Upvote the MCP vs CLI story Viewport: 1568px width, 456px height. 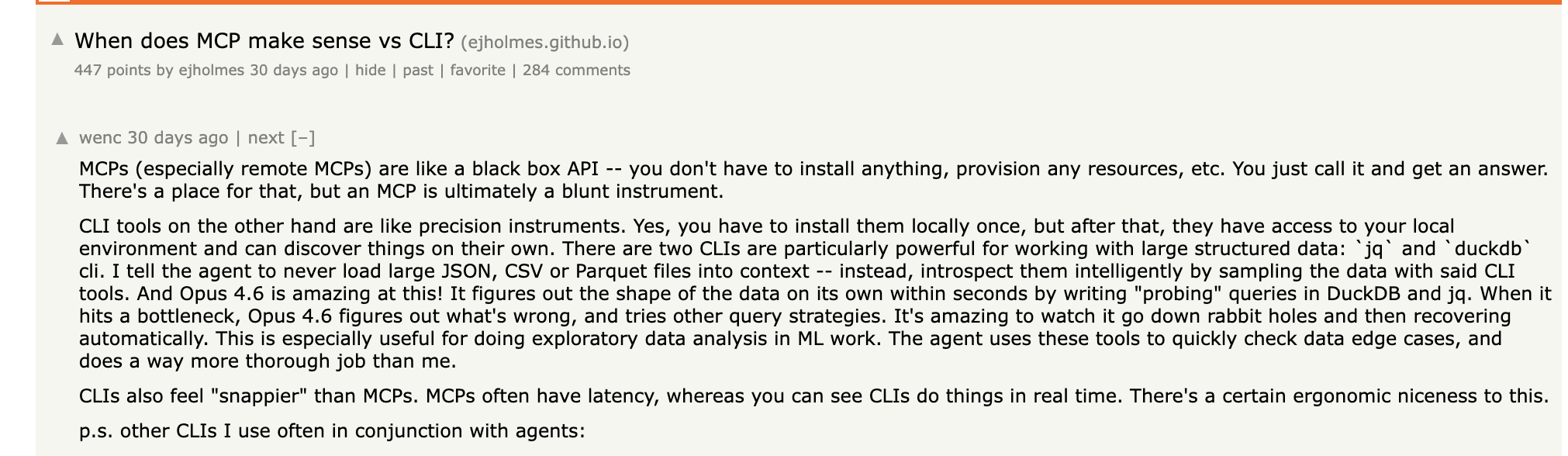[x=57, y=40]
